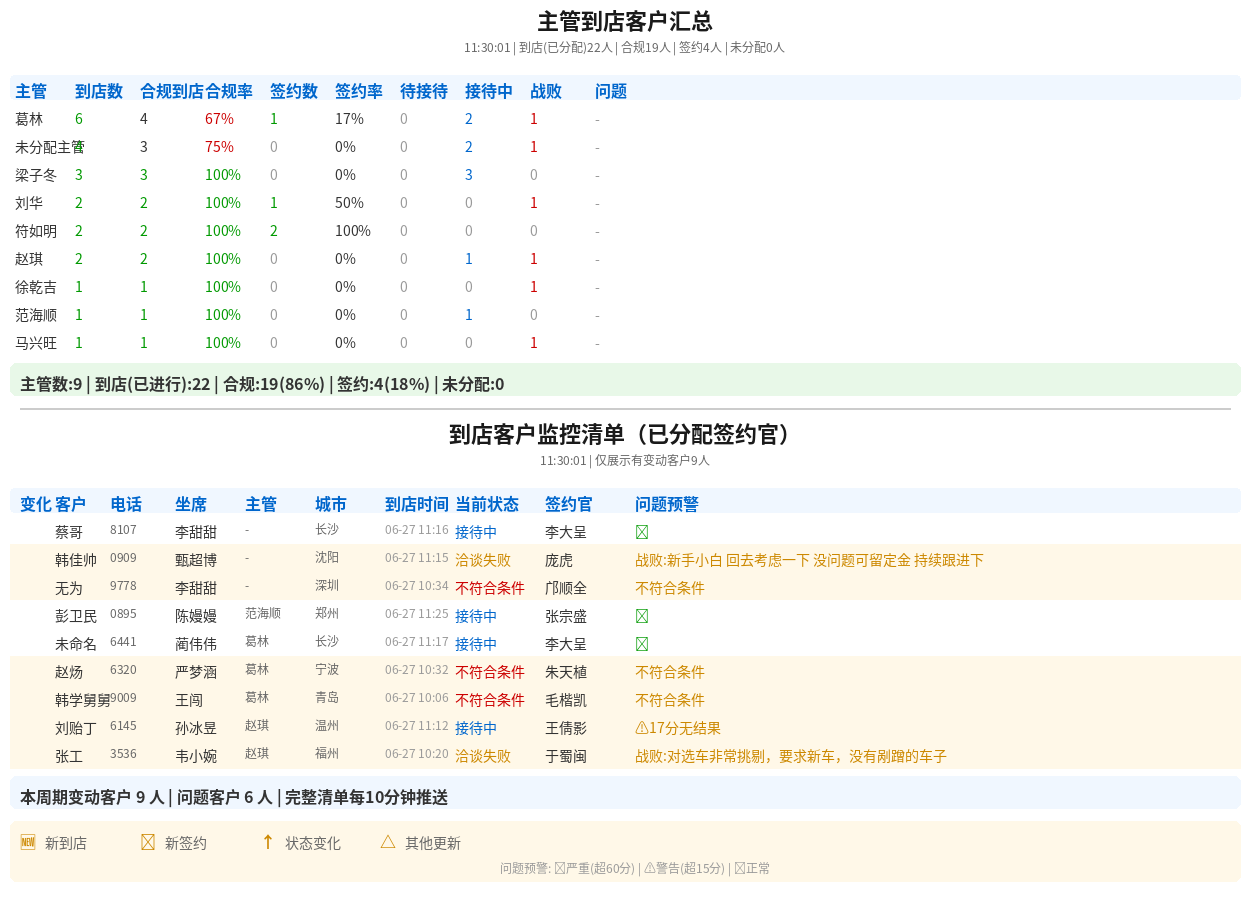
Task: Click the 50% sign rate for 刘华
Action: (349, 203)
